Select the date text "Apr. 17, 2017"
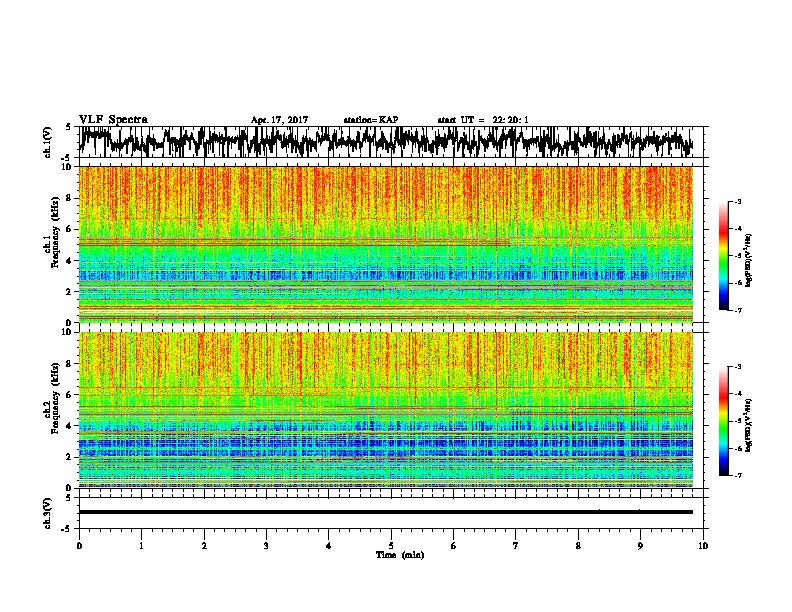 279,120
